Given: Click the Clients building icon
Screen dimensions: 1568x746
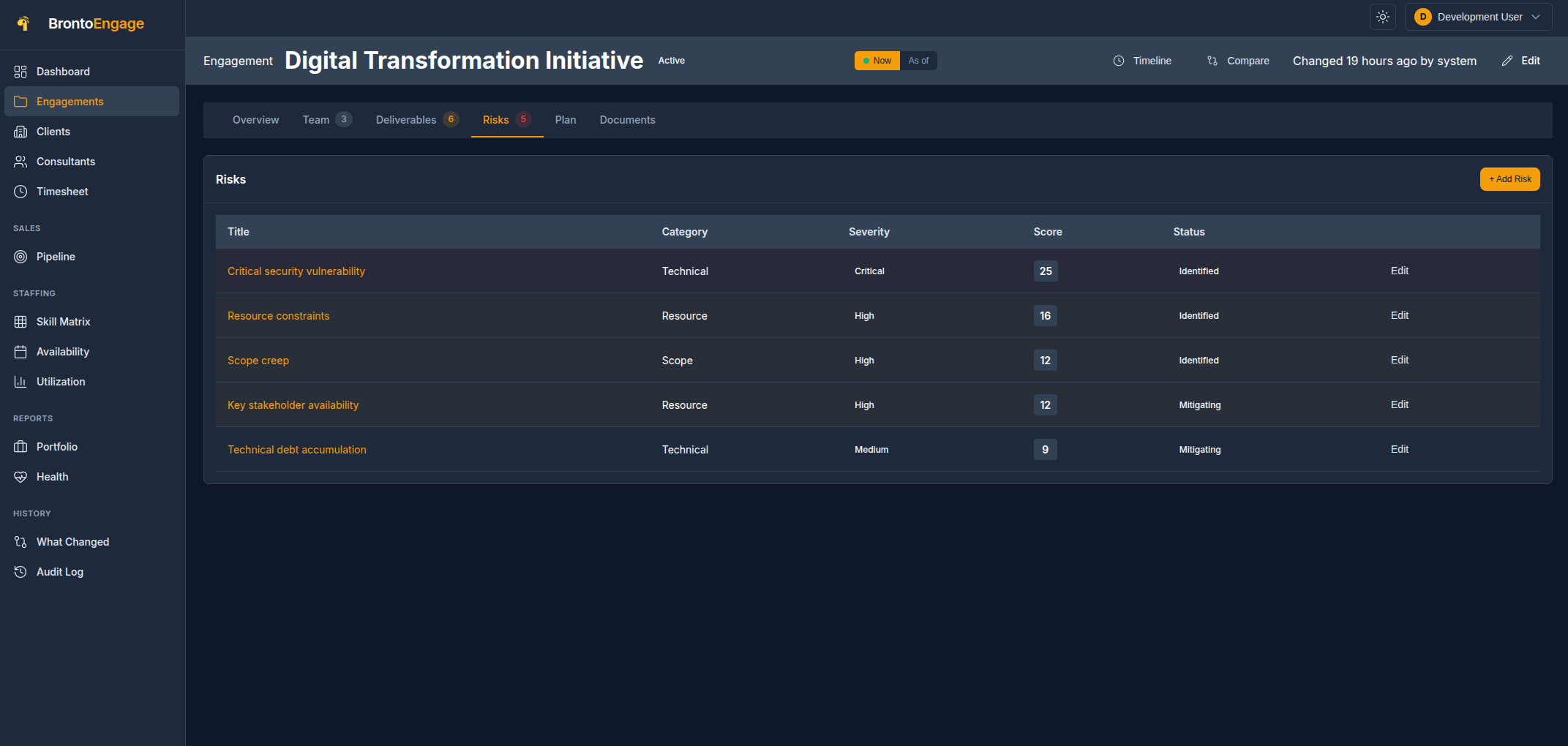Looking at the screenshot, I should click(20, 131).
